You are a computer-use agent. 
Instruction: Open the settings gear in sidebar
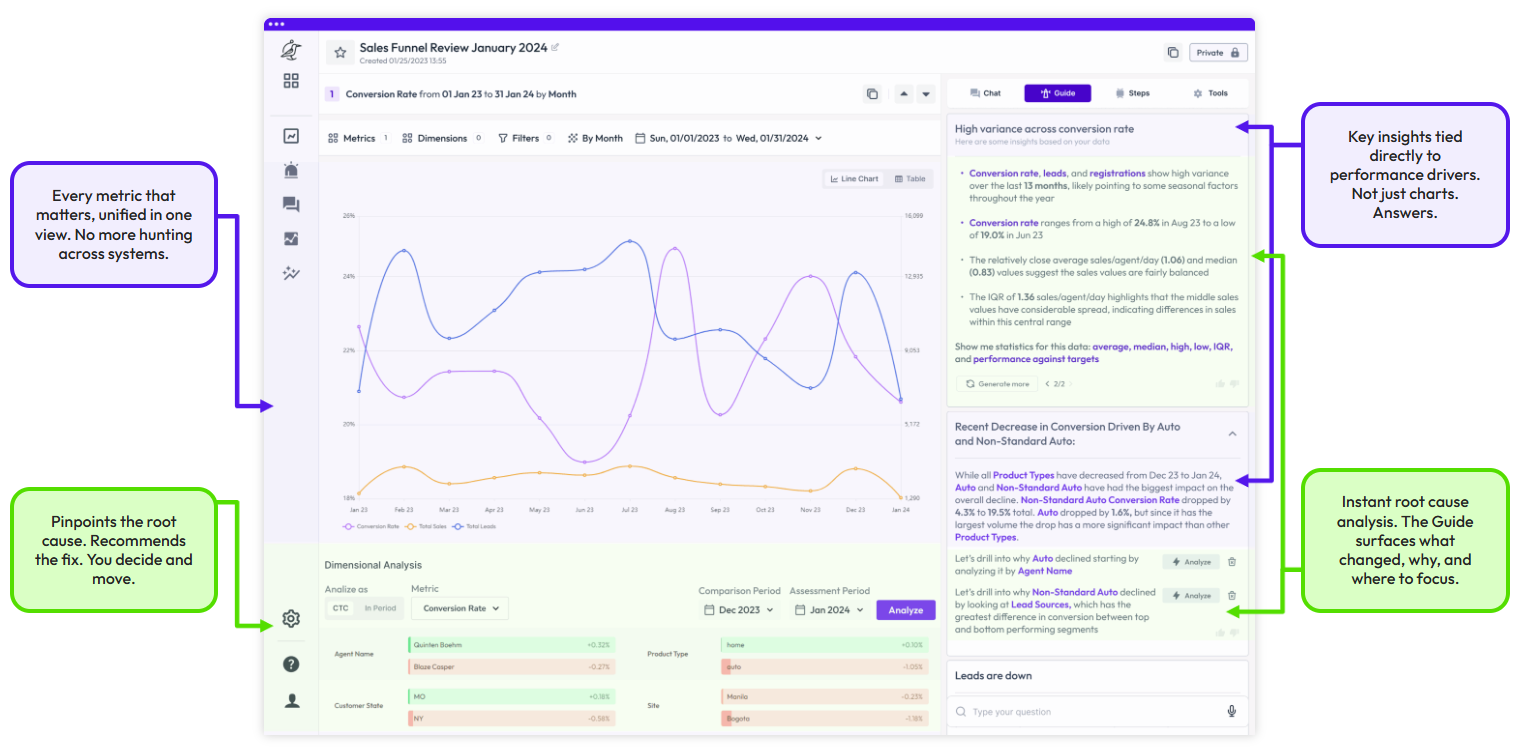[x=291, y=619]
